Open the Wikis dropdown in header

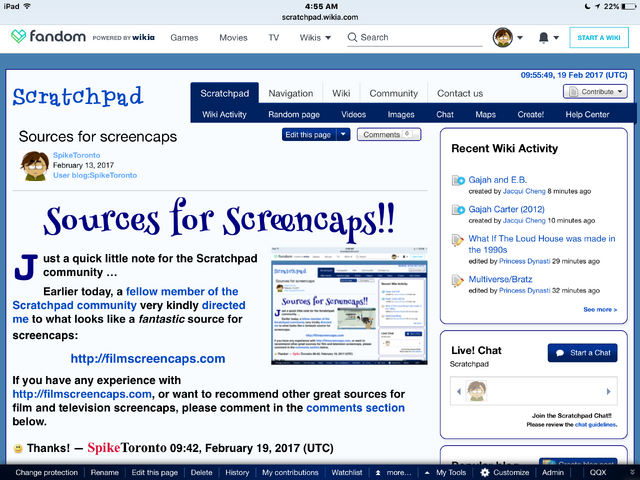tap(315, 38)
